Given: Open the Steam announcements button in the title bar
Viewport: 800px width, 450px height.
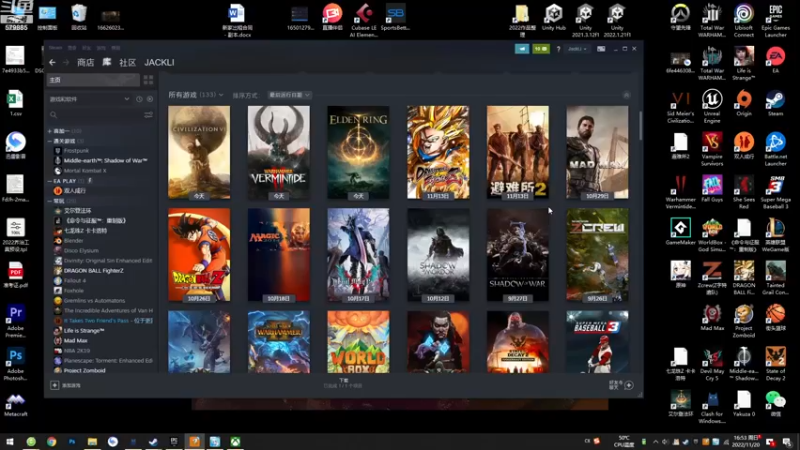Looking at the screenshot, I should coord(521,49).
